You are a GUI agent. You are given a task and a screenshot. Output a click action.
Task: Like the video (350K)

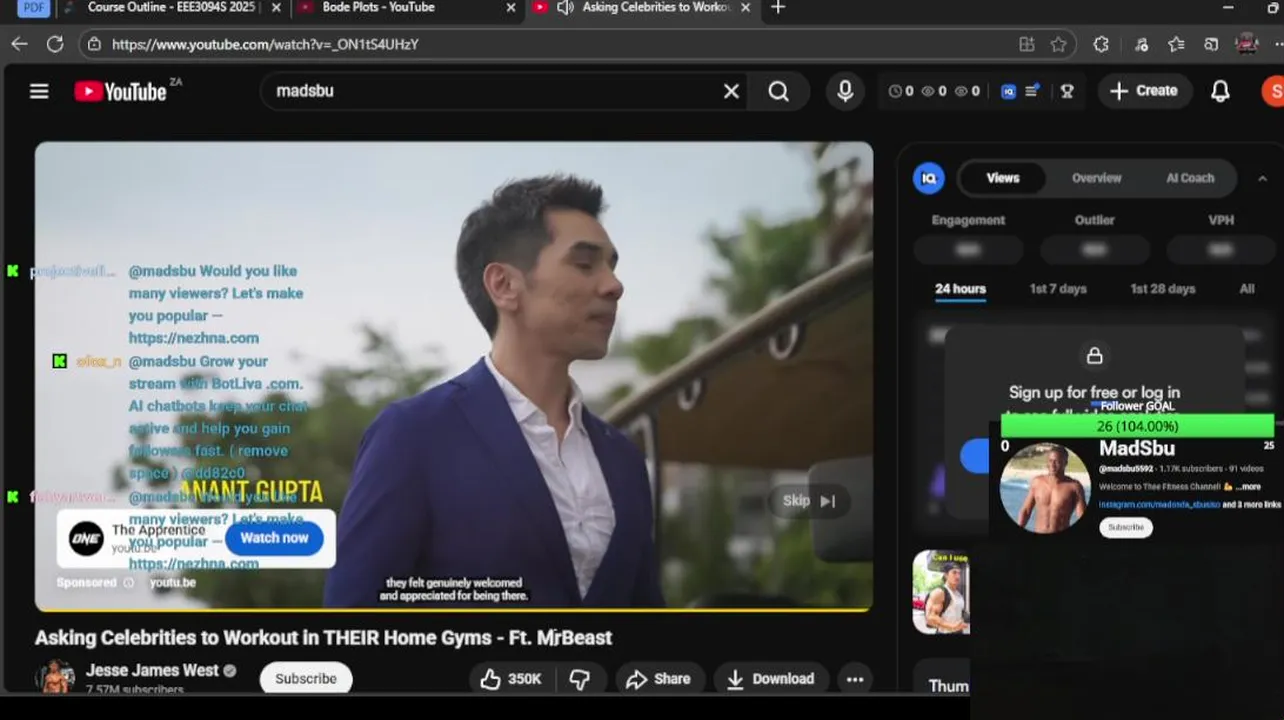tap(511, 679)
